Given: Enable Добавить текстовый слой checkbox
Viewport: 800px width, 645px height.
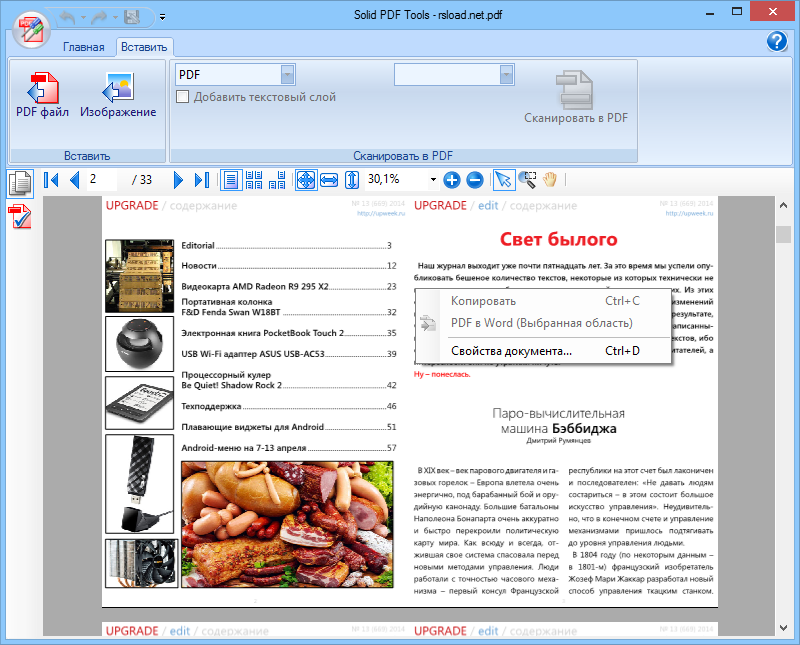Looking at the screenshot, I should 182,97.
